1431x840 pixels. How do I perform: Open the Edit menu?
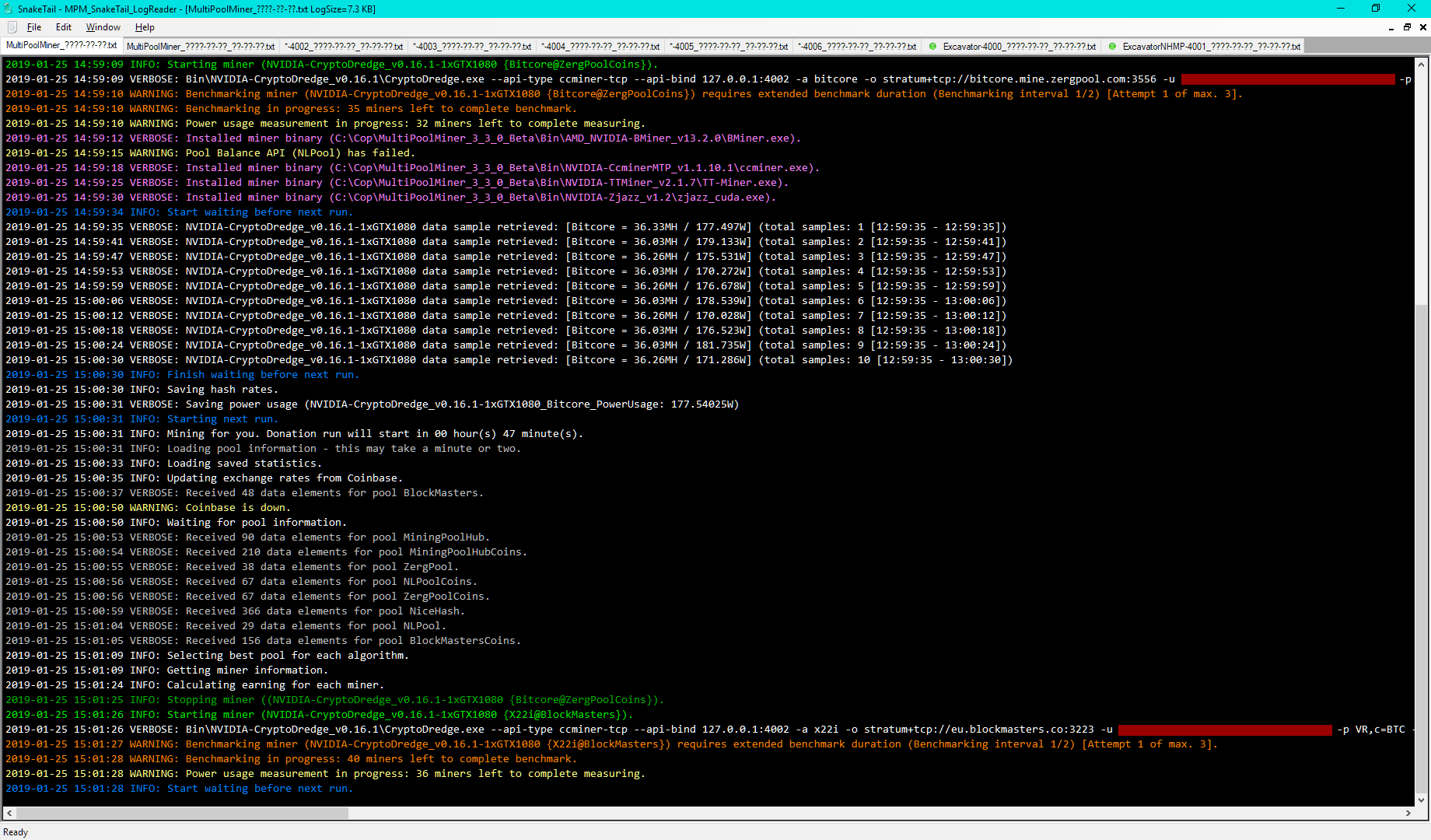click(63, 26)
